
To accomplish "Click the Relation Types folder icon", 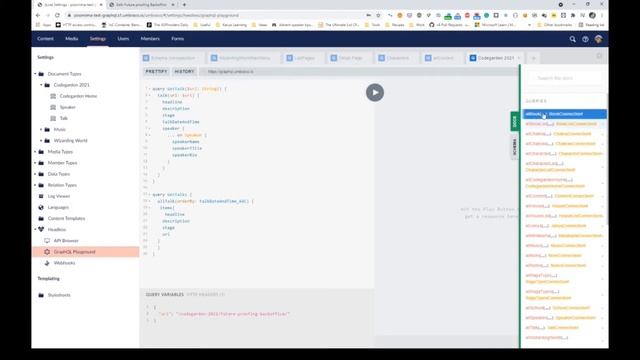I will tap(41, 185).
